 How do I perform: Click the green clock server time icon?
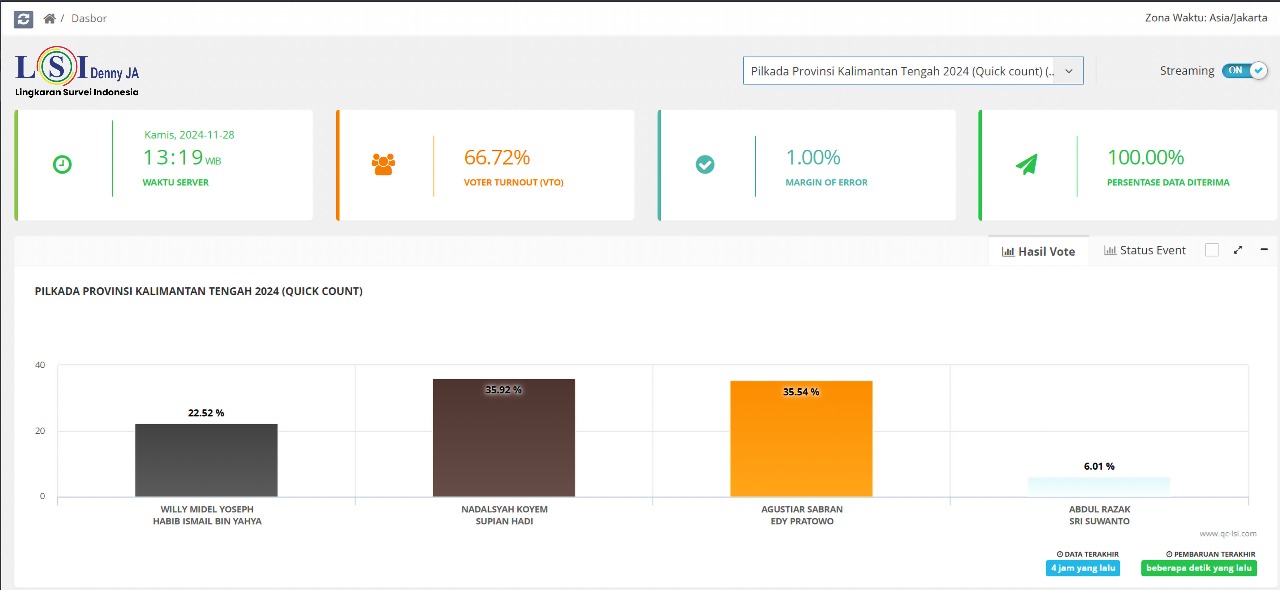pos(62,164)
